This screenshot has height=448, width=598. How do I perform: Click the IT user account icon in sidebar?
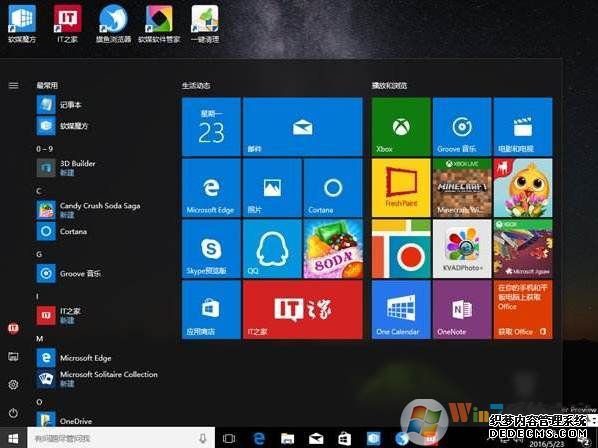tap(13, 328)
